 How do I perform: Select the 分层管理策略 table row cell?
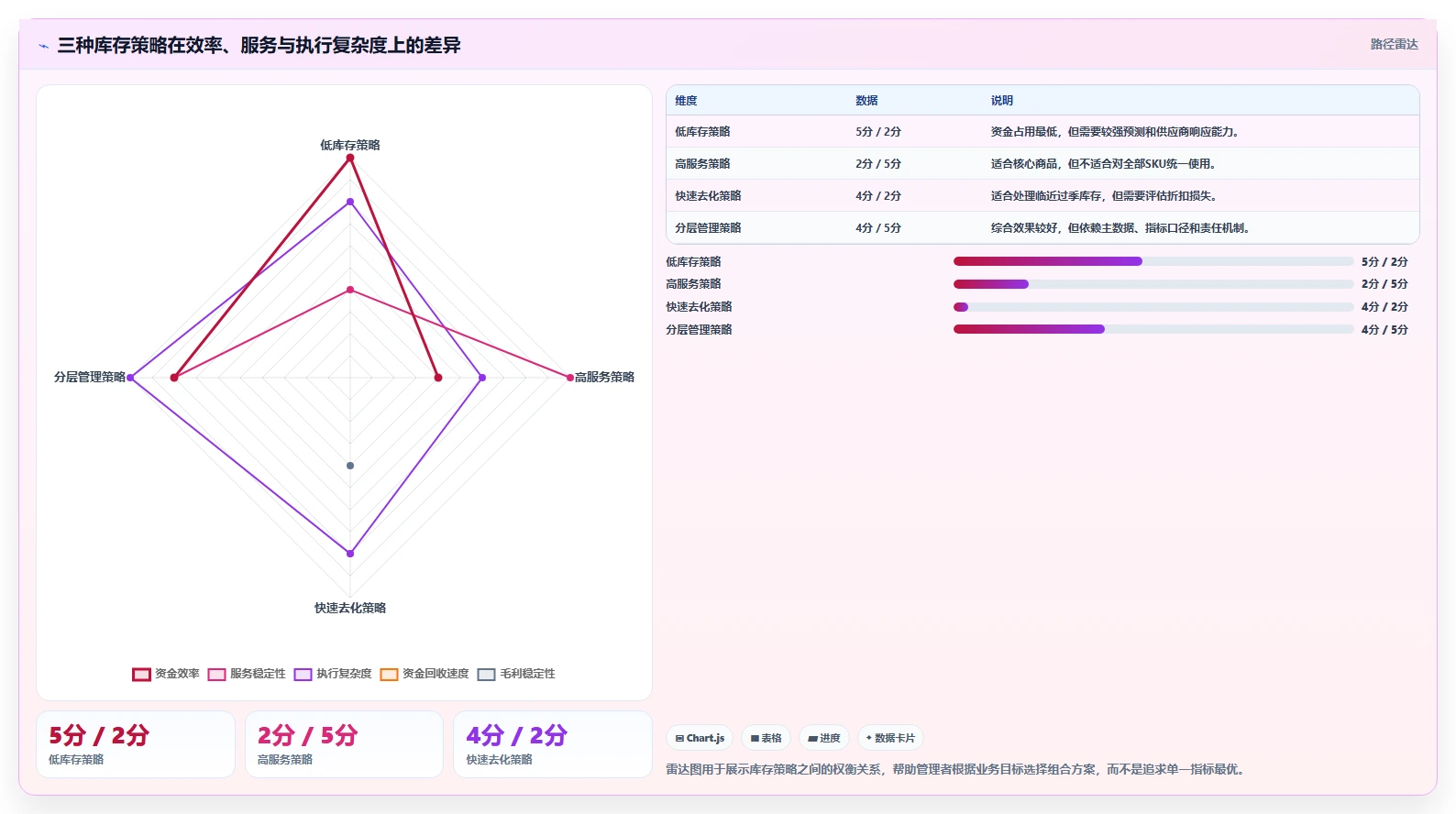708,228
